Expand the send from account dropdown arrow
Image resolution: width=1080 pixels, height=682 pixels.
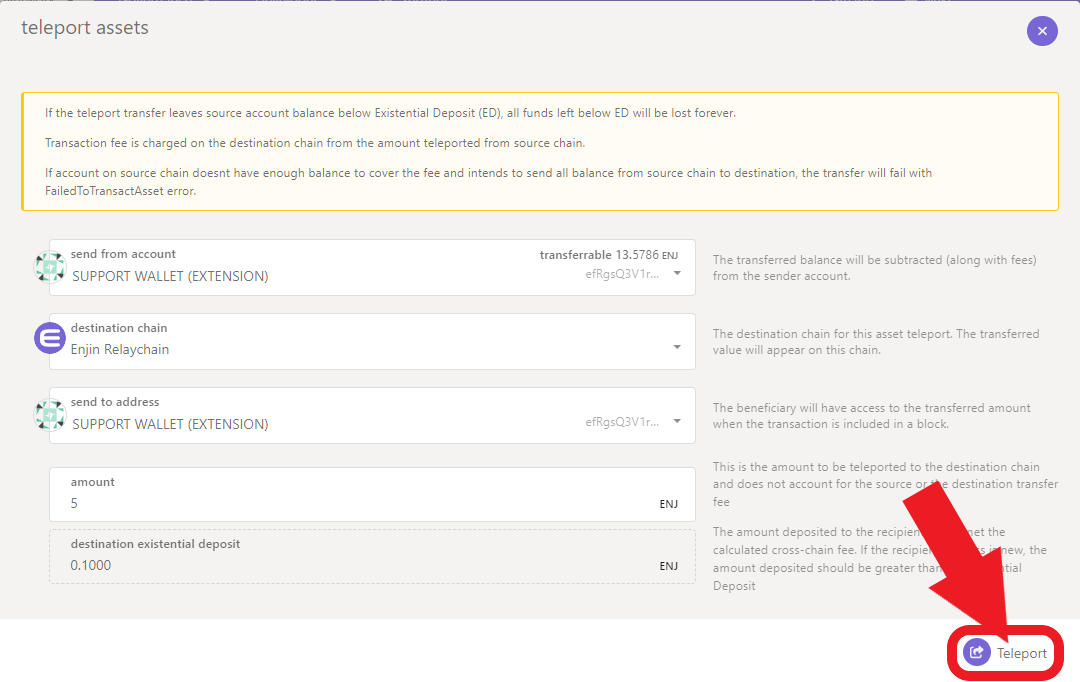click(677, 273)
